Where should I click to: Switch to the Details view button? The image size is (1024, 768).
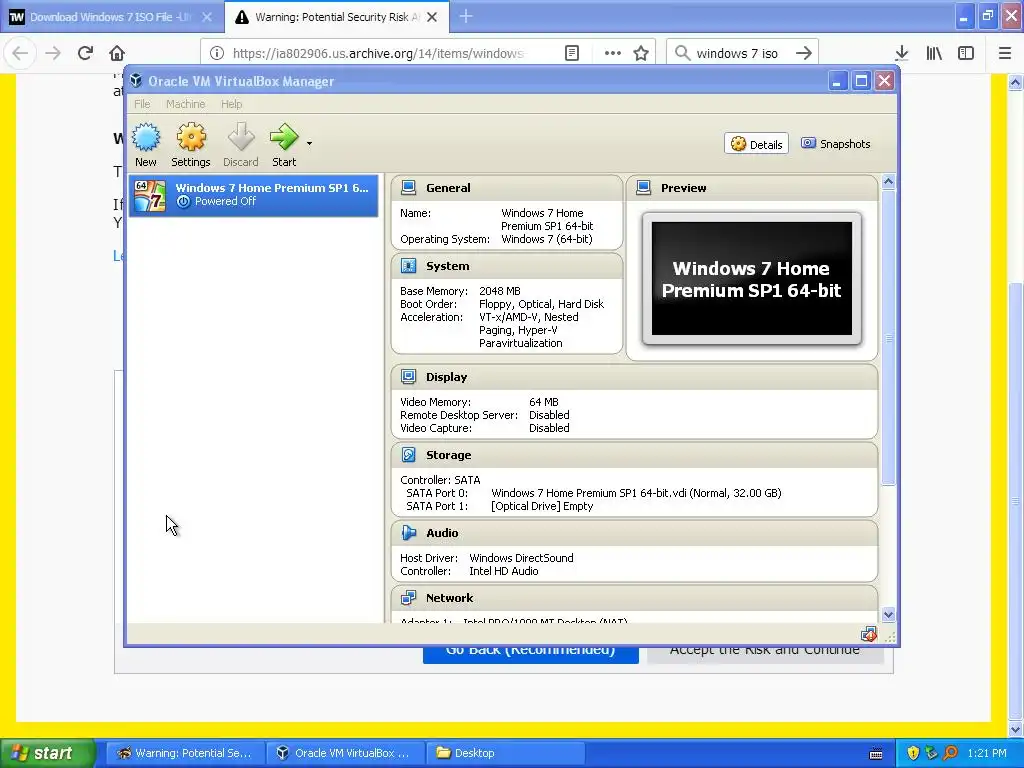pyautogui.click(x=756, y=144)
